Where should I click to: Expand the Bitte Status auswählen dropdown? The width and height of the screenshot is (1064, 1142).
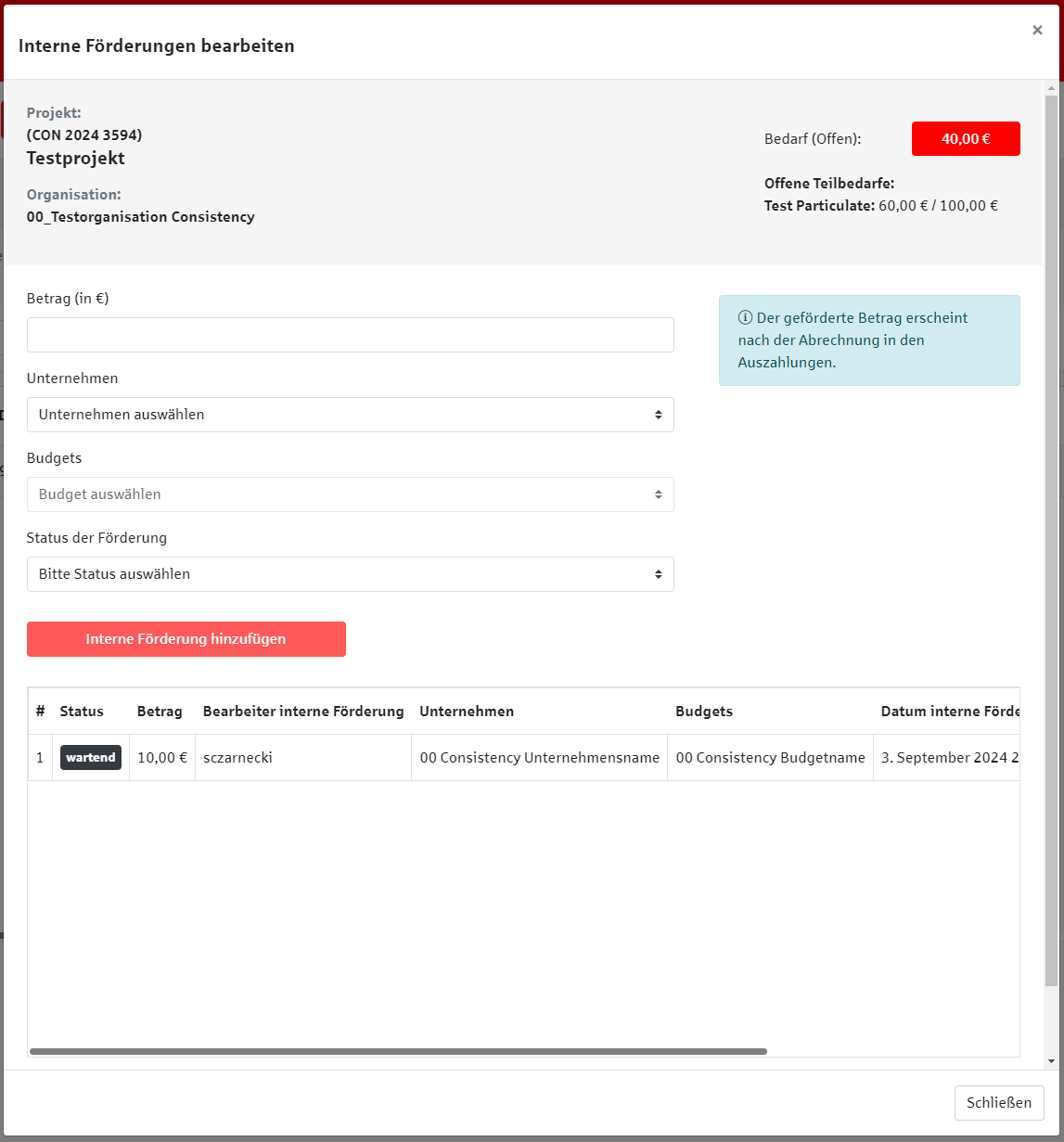(x=350, y=574)
